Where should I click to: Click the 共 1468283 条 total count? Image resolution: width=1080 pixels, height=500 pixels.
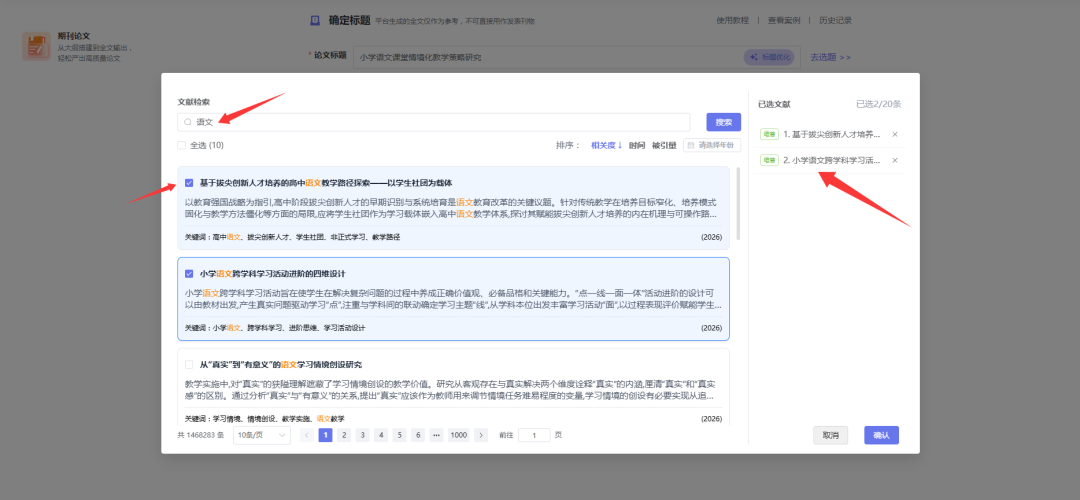[x=201, y=435]
